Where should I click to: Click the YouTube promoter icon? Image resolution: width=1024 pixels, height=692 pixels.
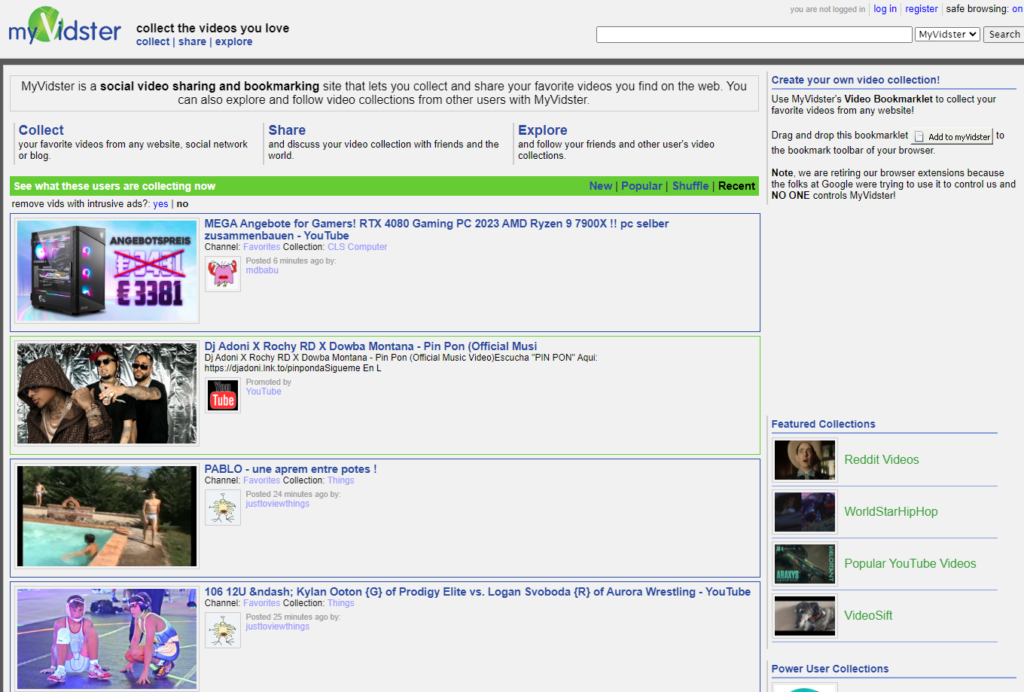coord(223,395)
